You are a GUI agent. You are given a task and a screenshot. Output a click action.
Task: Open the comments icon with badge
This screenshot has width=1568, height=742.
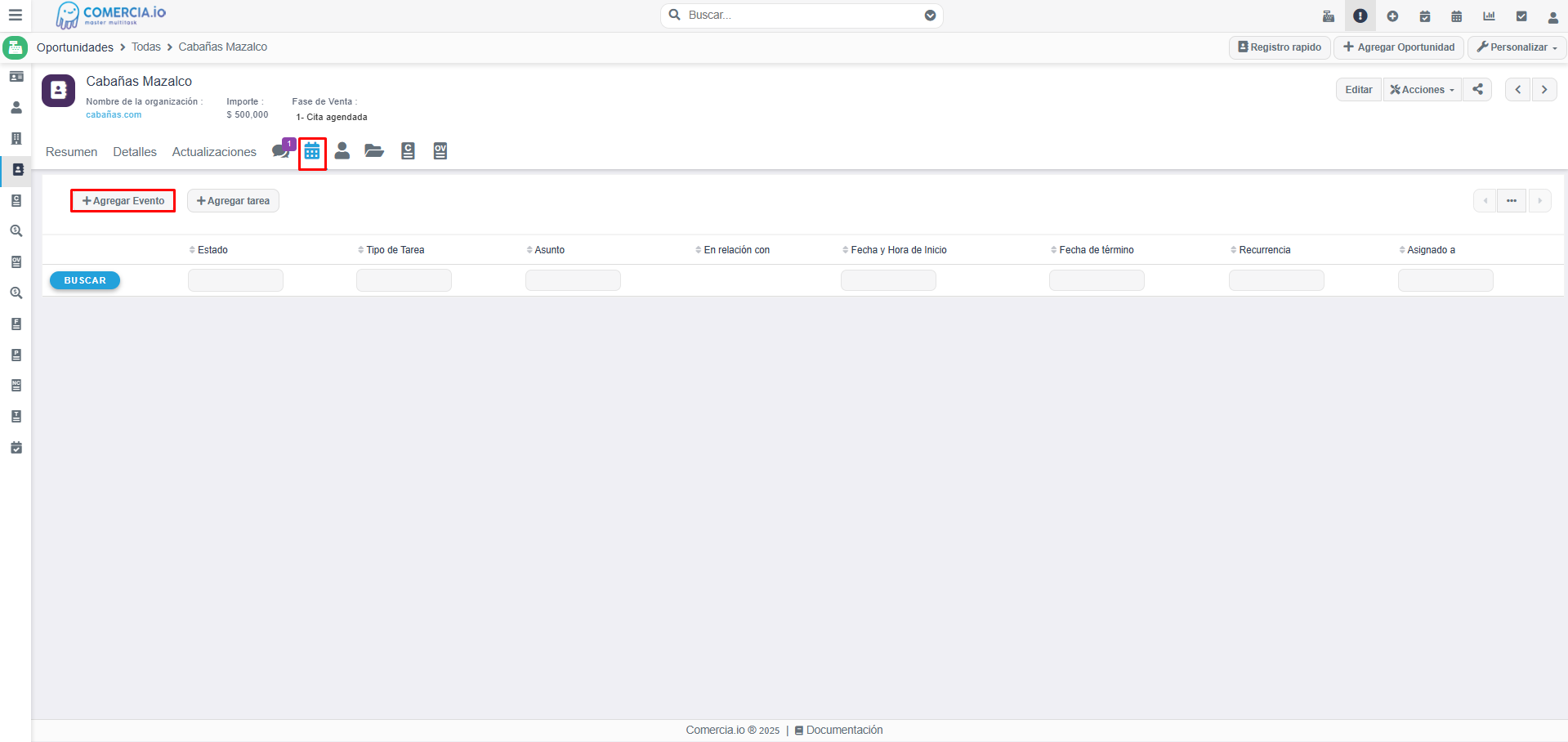tap(281, 151)
